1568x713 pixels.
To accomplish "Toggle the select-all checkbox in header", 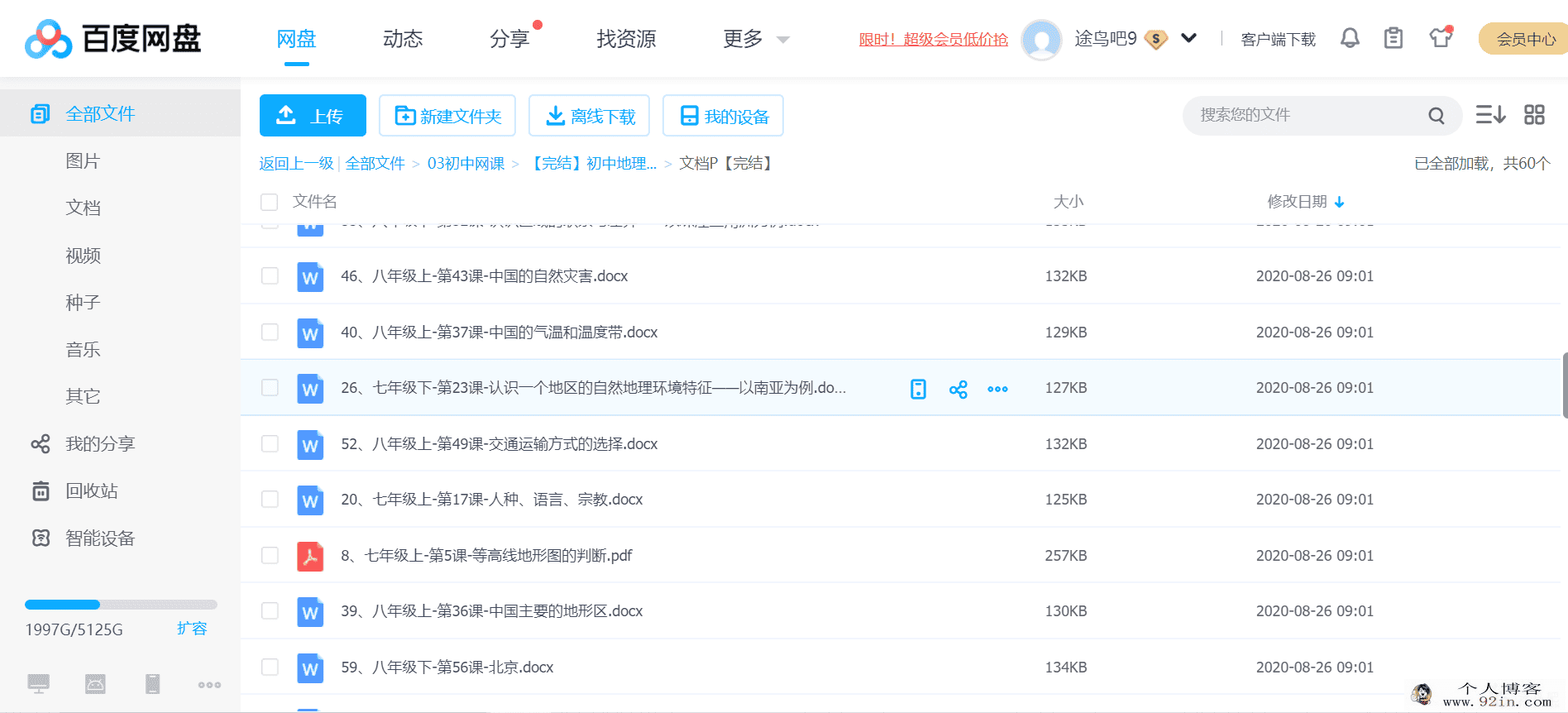I will click(x=269, y=202).
